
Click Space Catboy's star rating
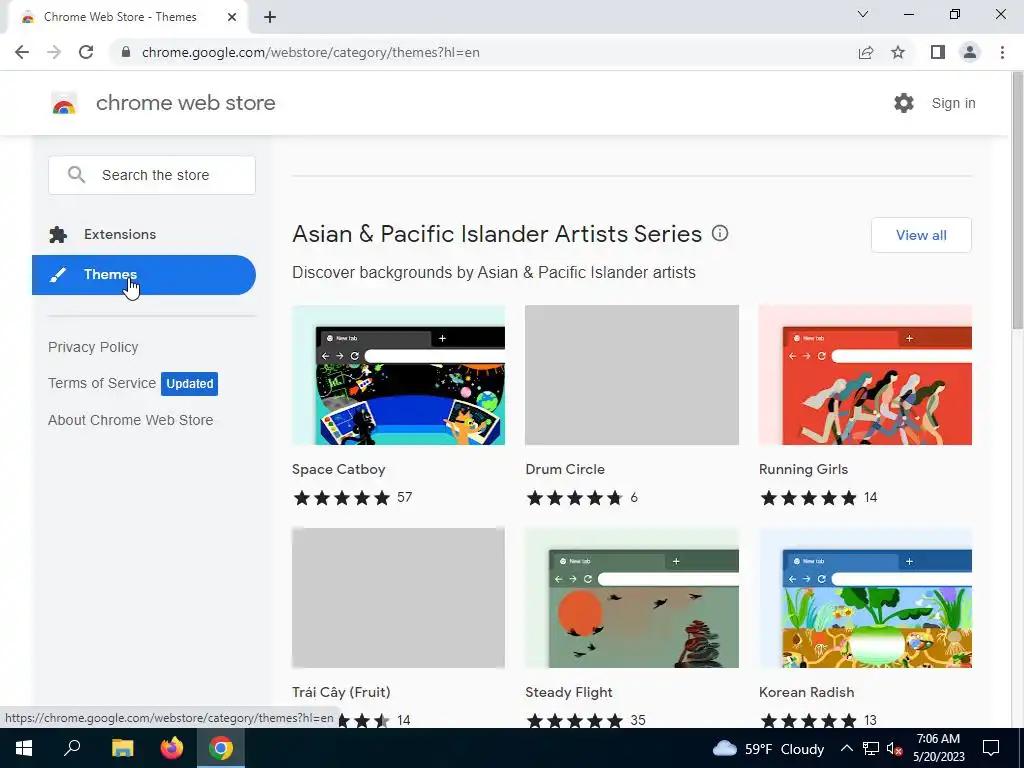pyautogui.click(x=342, y=498)
